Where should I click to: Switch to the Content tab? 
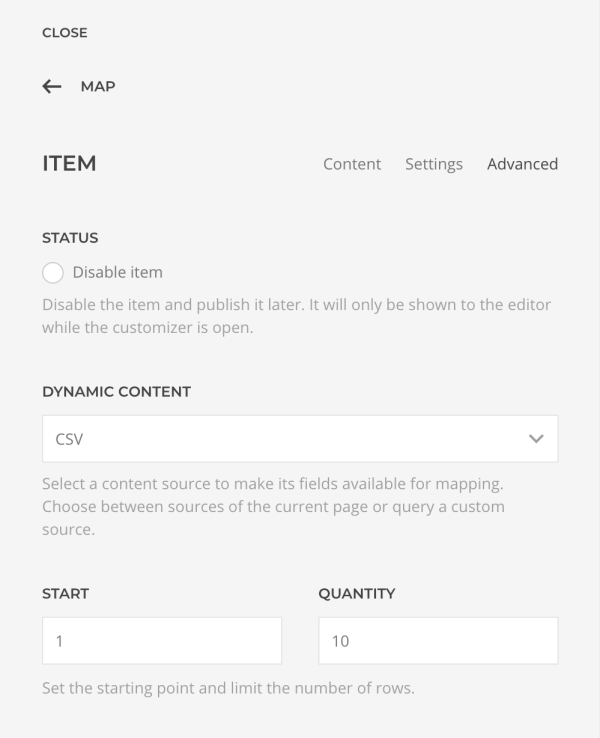point(352,164)
